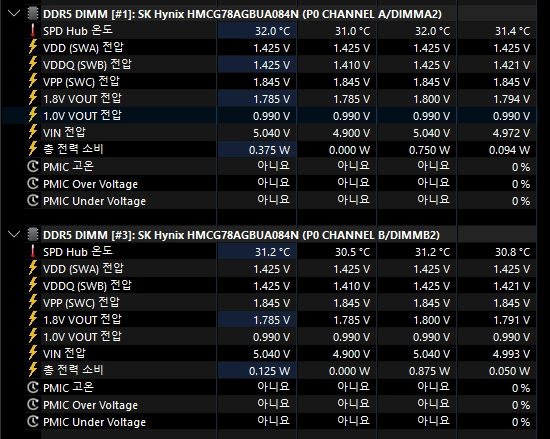This screenshot has height=439, width=550.
Task: Select the VPP (SWC) 전압 label of DIMM #1
Action: (x=81, y=82)
